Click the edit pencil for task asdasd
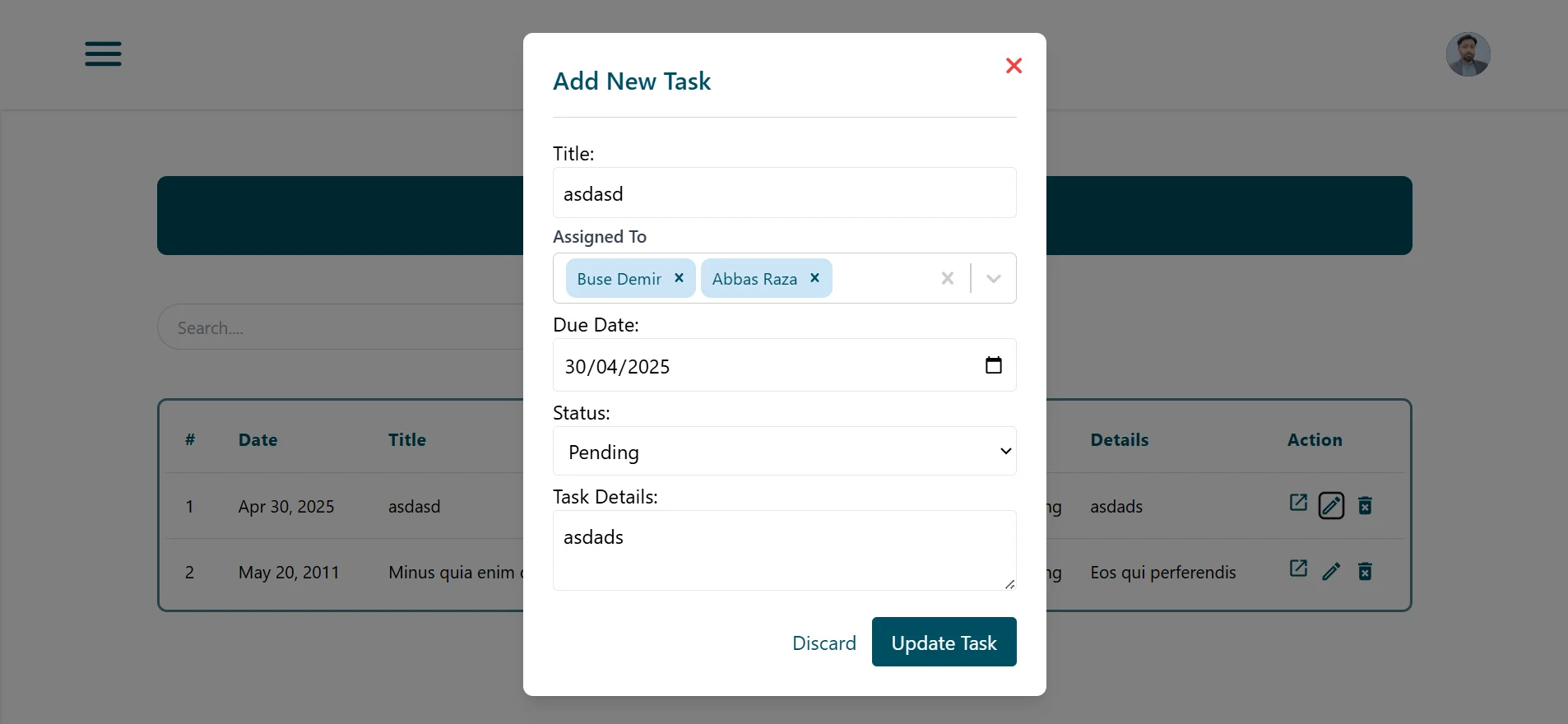 (x=1331, y=505)
